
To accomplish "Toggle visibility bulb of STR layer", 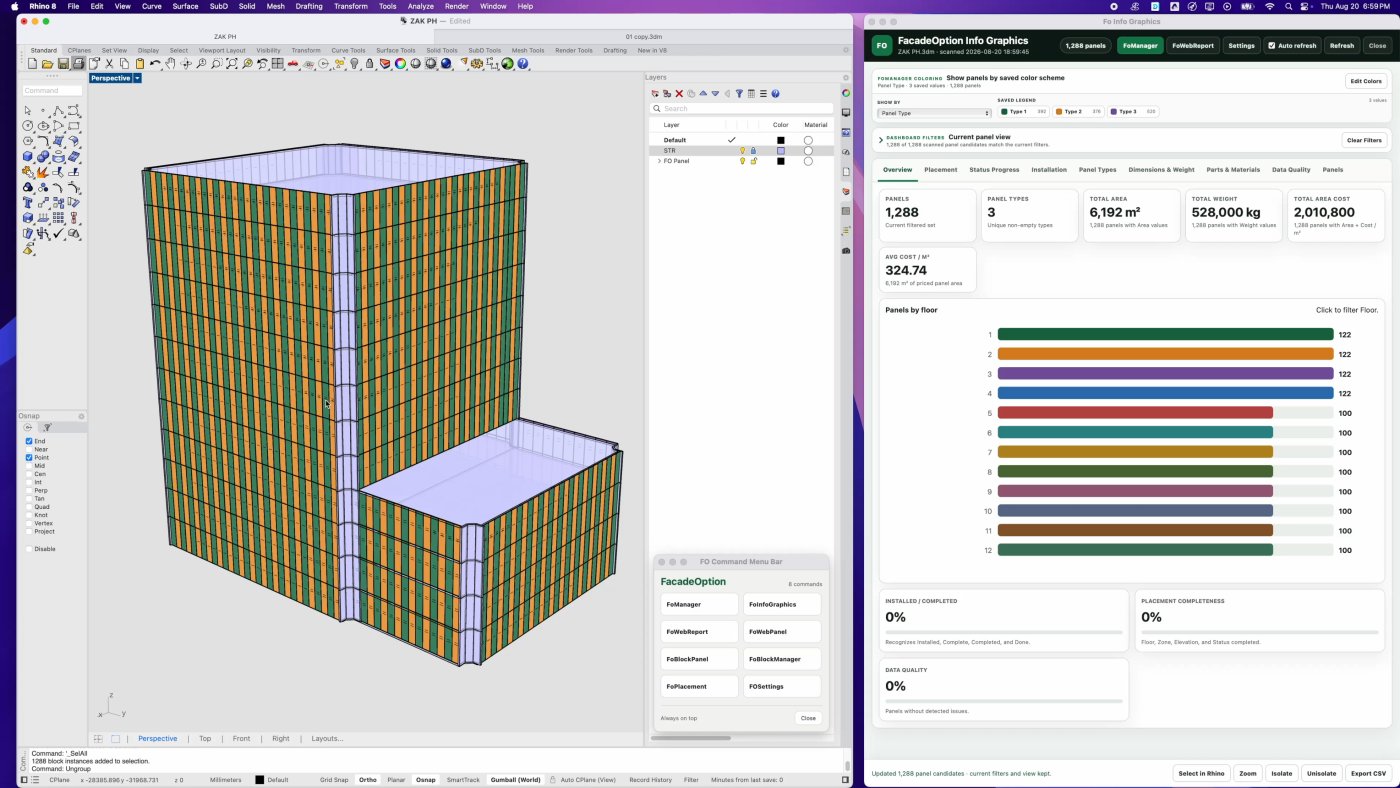I will [742, 151].
